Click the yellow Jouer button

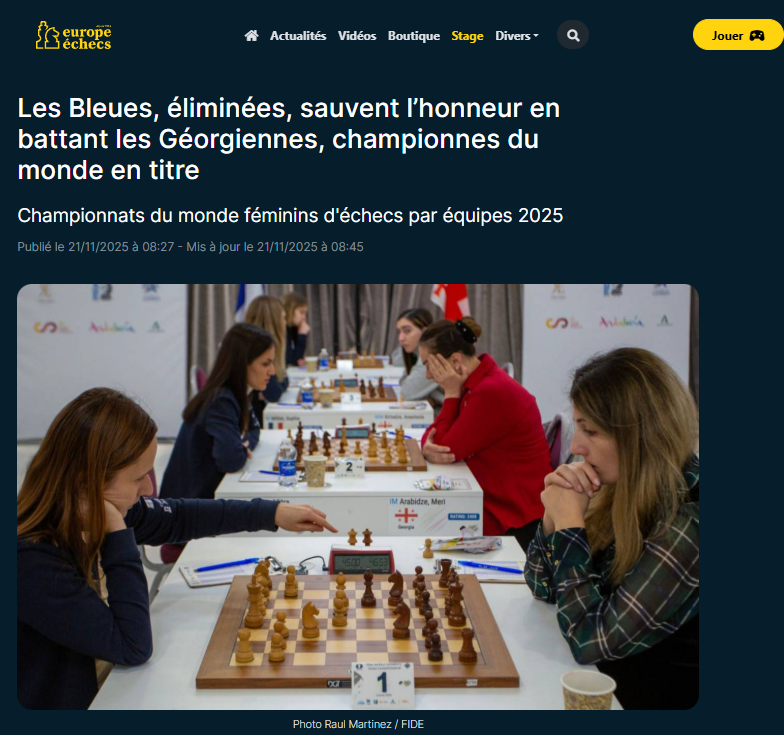tap(738, 35)
